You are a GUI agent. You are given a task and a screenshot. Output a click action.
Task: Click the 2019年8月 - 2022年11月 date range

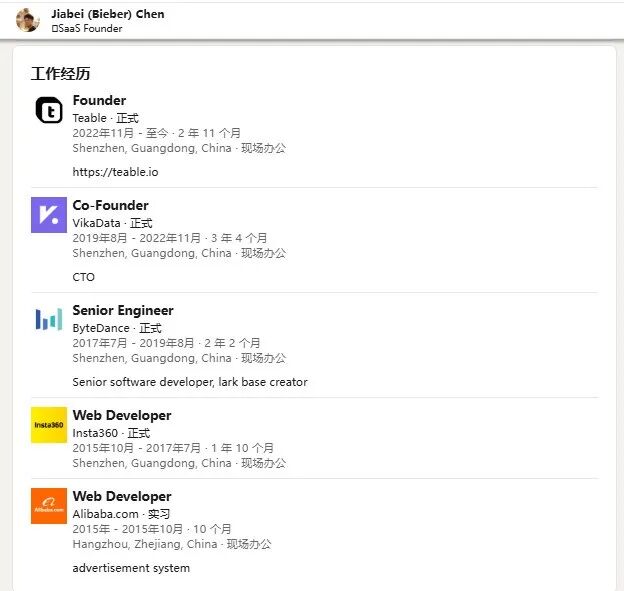point(136,238)
